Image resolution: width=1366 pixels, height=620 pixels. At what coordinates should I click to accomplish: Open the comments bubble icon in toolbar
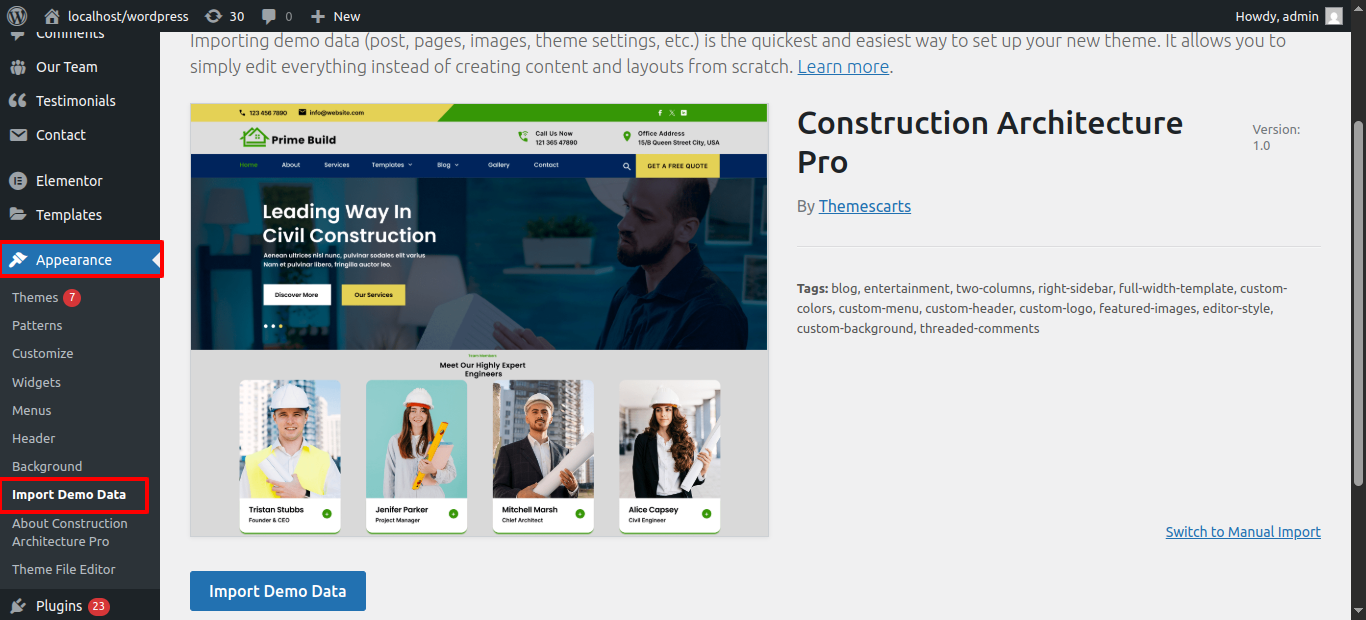pyautogui.click(x=269, y=17)
